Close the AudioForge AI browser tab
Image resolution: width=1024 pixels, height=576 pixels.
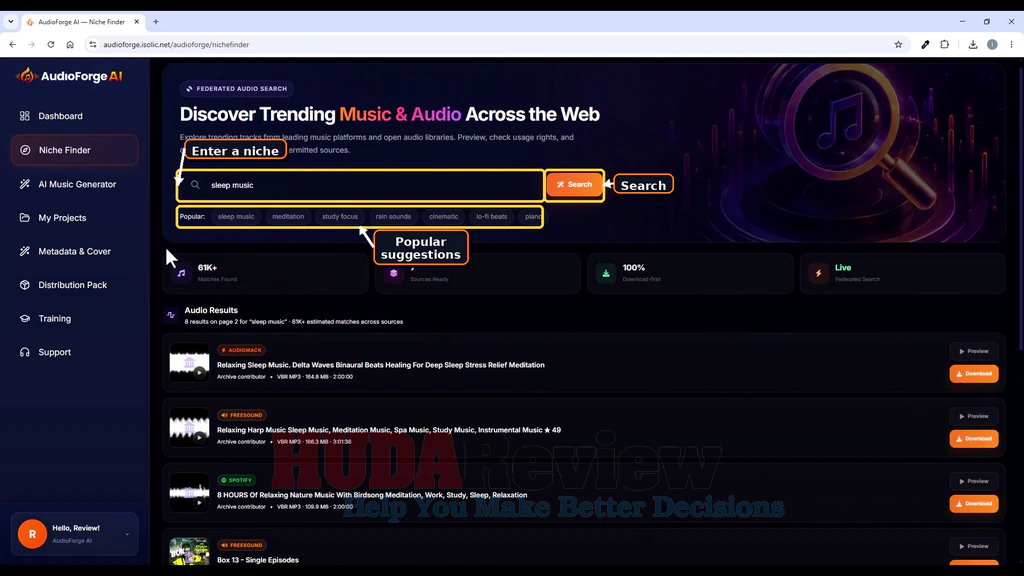[136, 22]
